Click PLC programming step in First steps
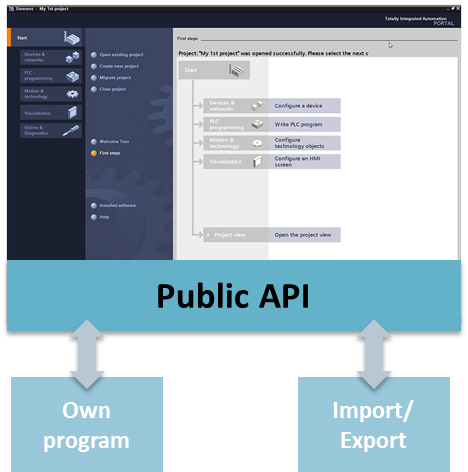 tap(236, 124)
